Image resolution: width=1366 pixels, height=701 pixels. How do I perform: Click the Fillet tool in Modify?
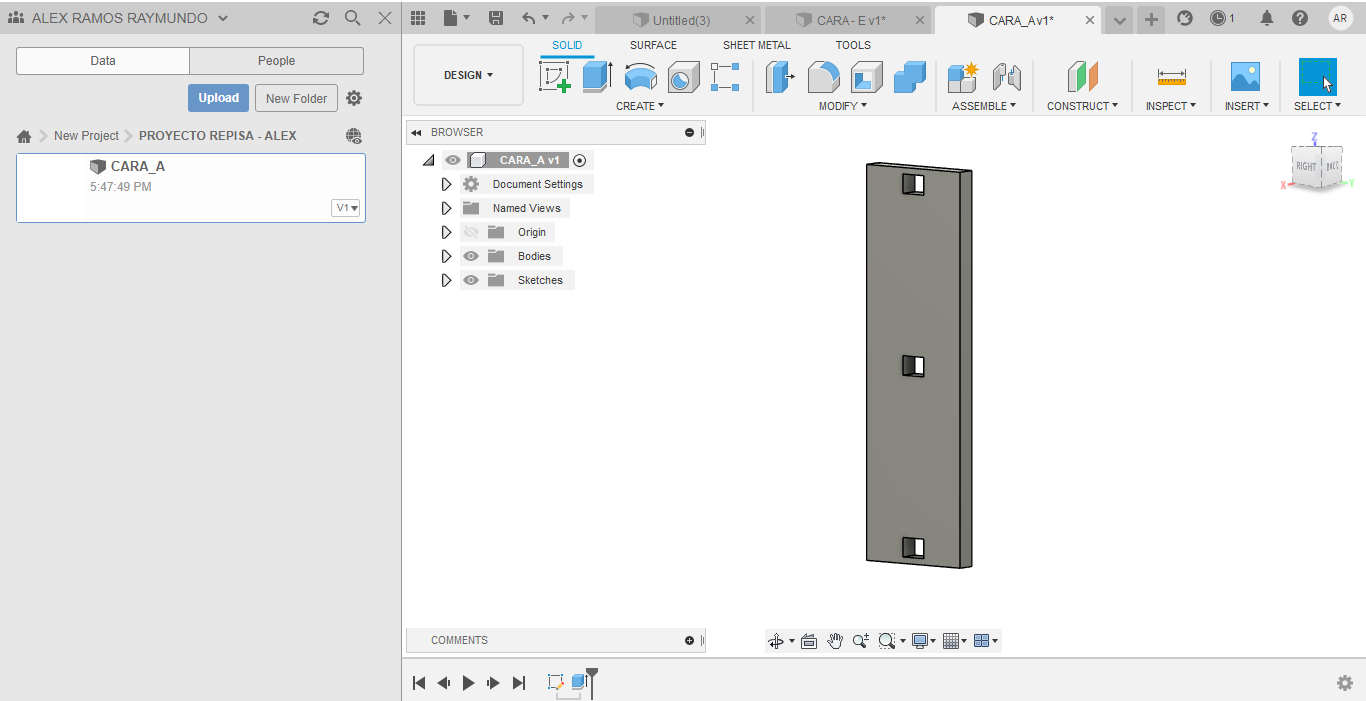point(823,77)
